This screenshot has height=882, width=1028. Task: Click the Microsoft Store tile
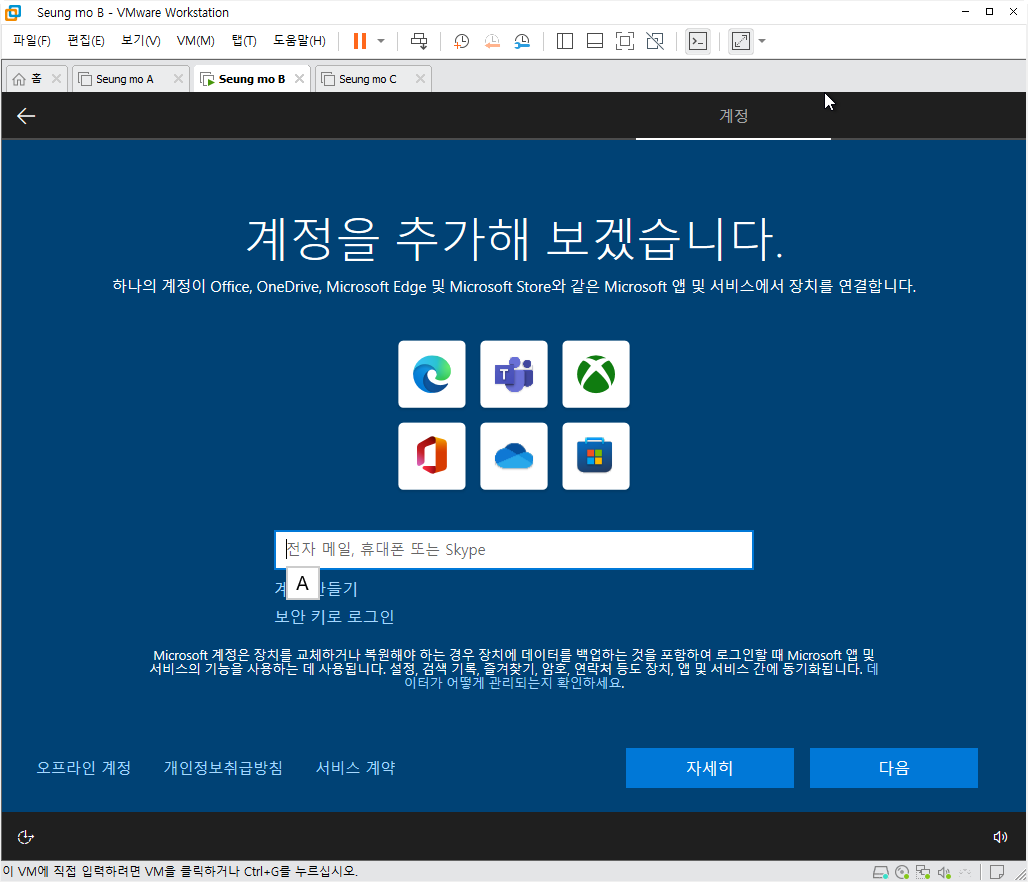click(x=596, y=456)
